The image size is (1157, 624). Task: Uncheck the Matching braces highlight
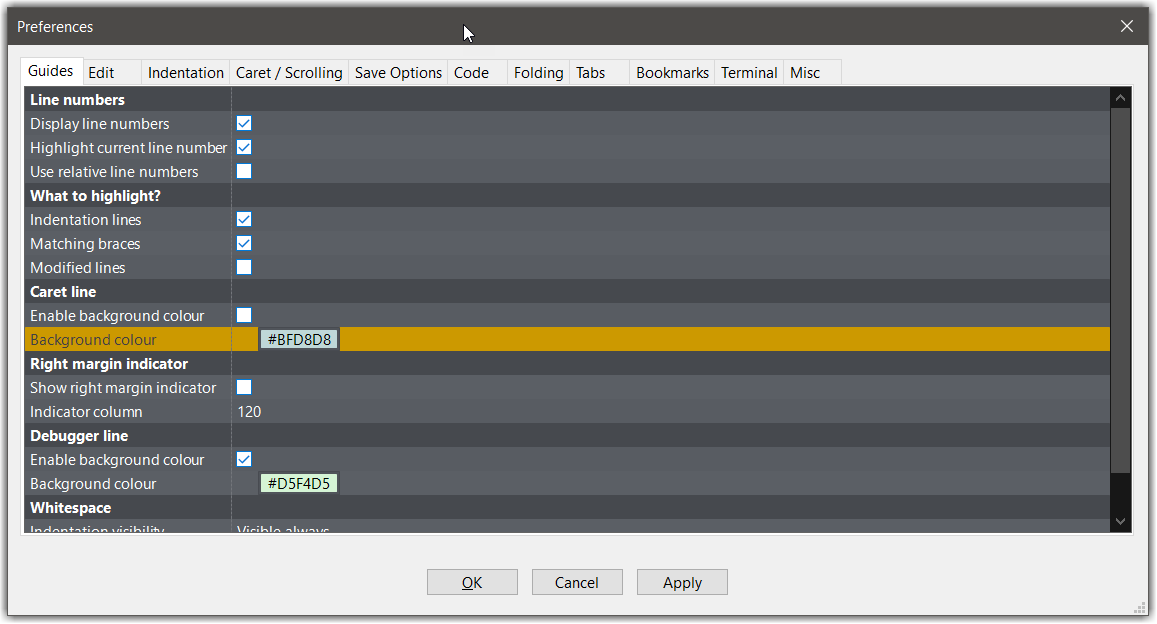(244, 243)
